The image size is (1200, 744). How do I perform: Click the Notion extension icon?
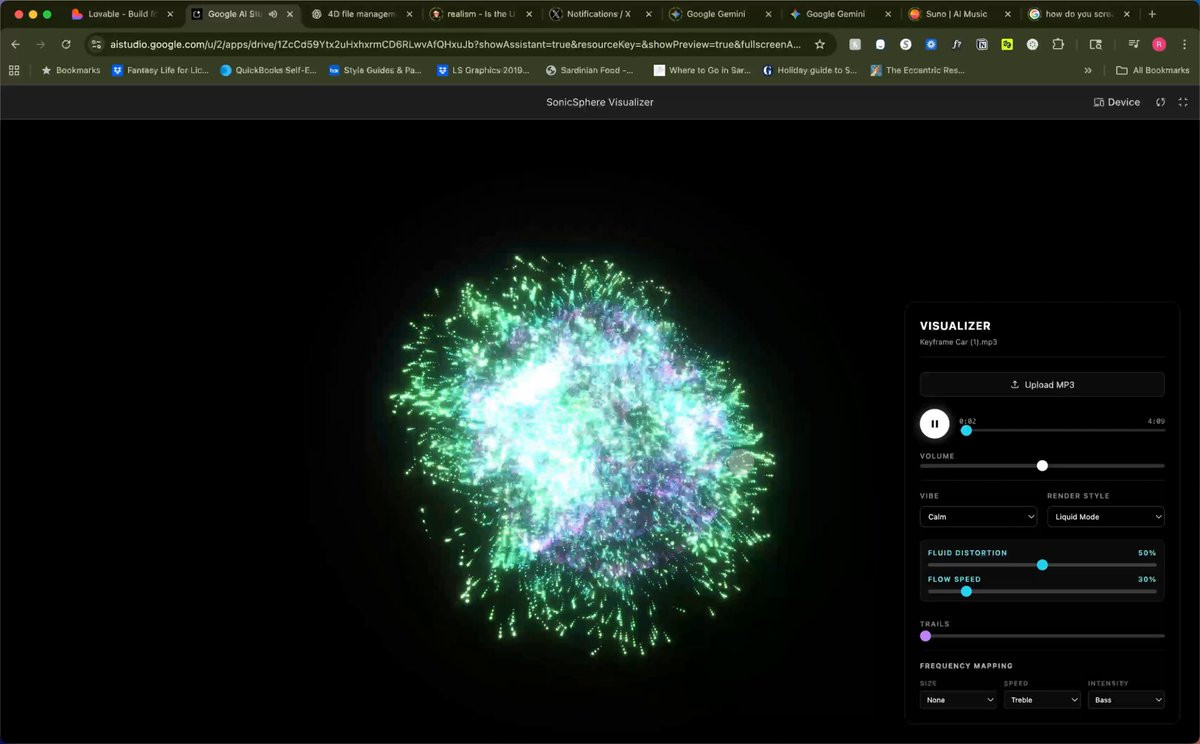point(982,44)
